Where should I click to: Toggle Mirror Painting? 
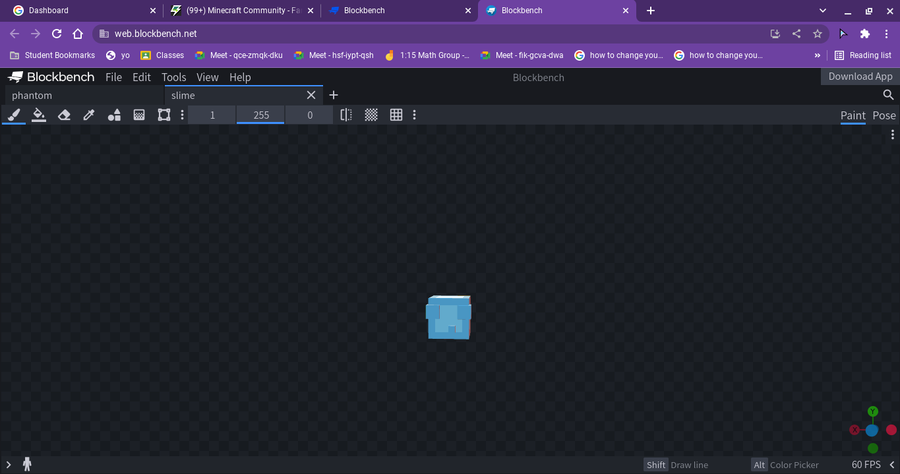(x=346, y=115)
